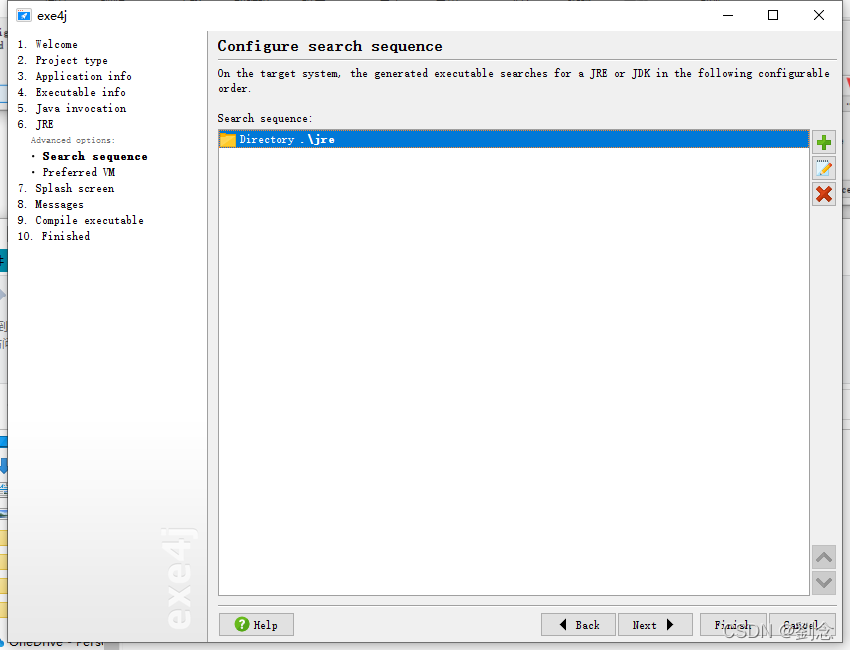
Task: Select the Directory .\jre list row
Action: click(x=513, y=139)
